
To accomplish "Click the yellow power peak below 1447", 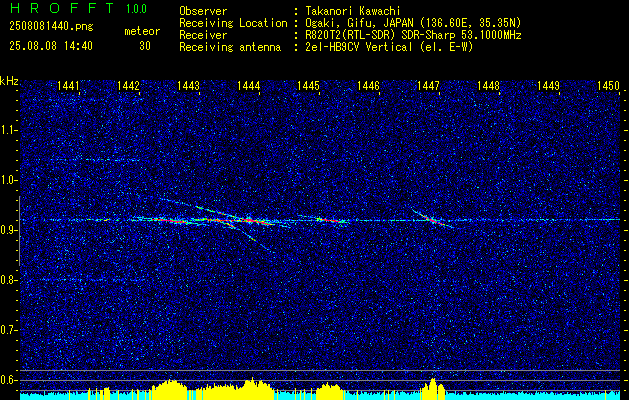I will tap(433, 388).
